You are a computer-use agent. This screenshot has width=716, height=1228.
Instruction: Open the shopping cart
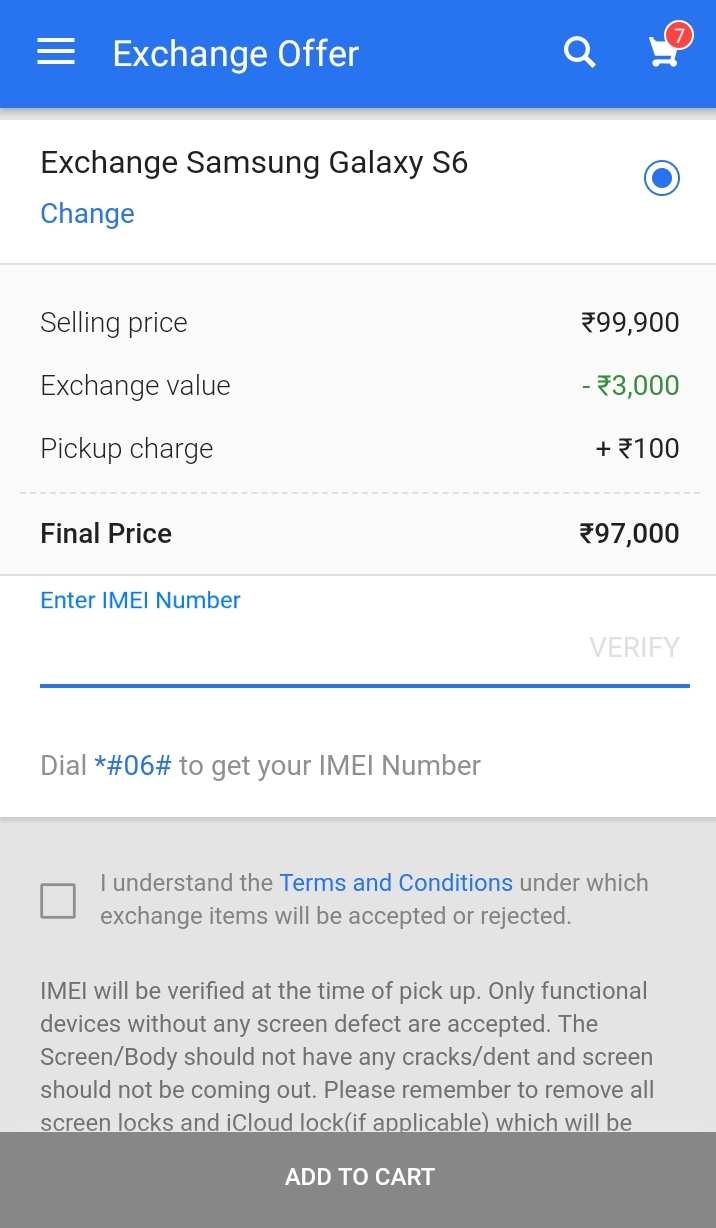click(x=664, y=54)
